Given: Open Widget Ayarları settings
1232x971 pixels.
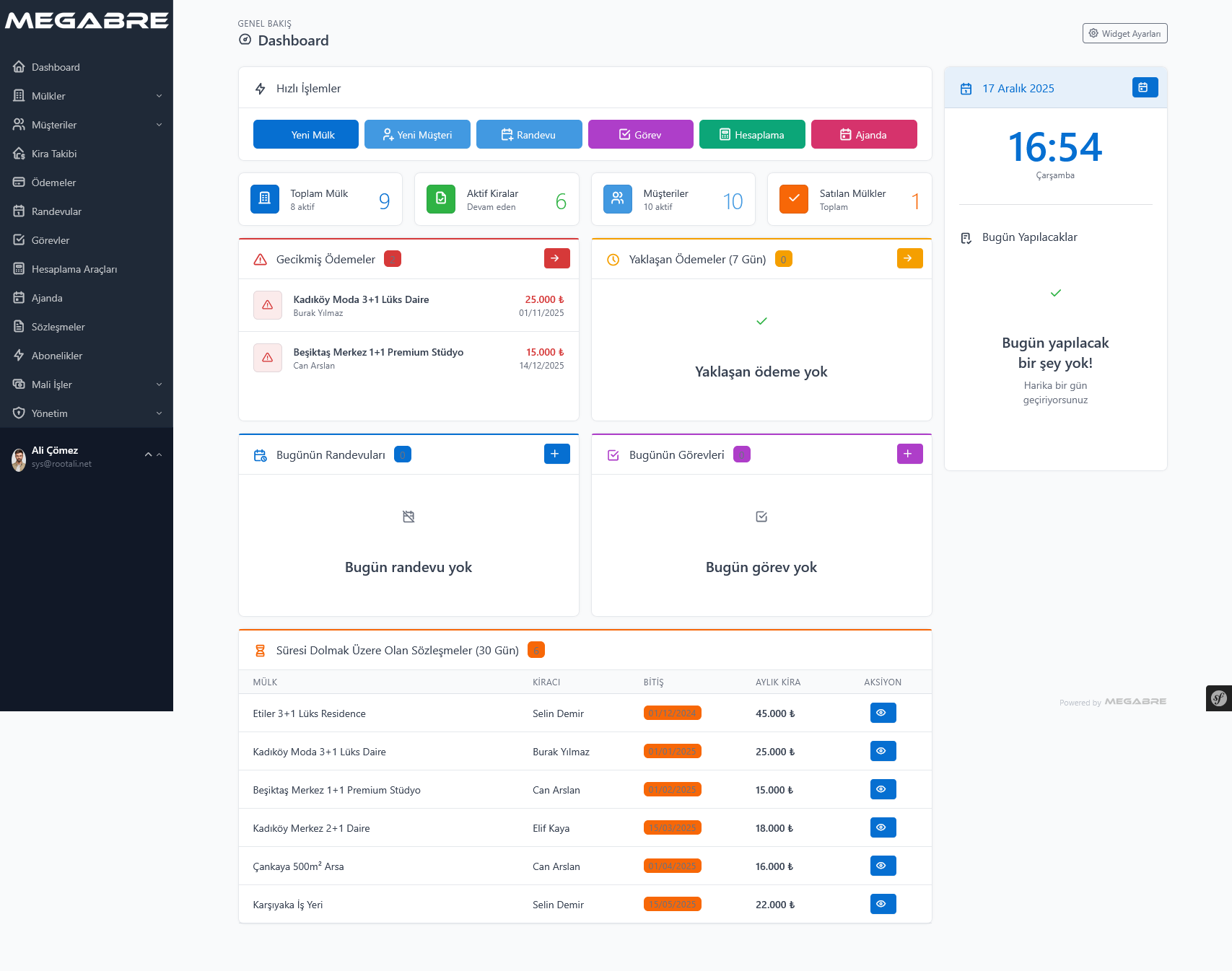Looking at the screenshot, I should tap(1124, 34).
